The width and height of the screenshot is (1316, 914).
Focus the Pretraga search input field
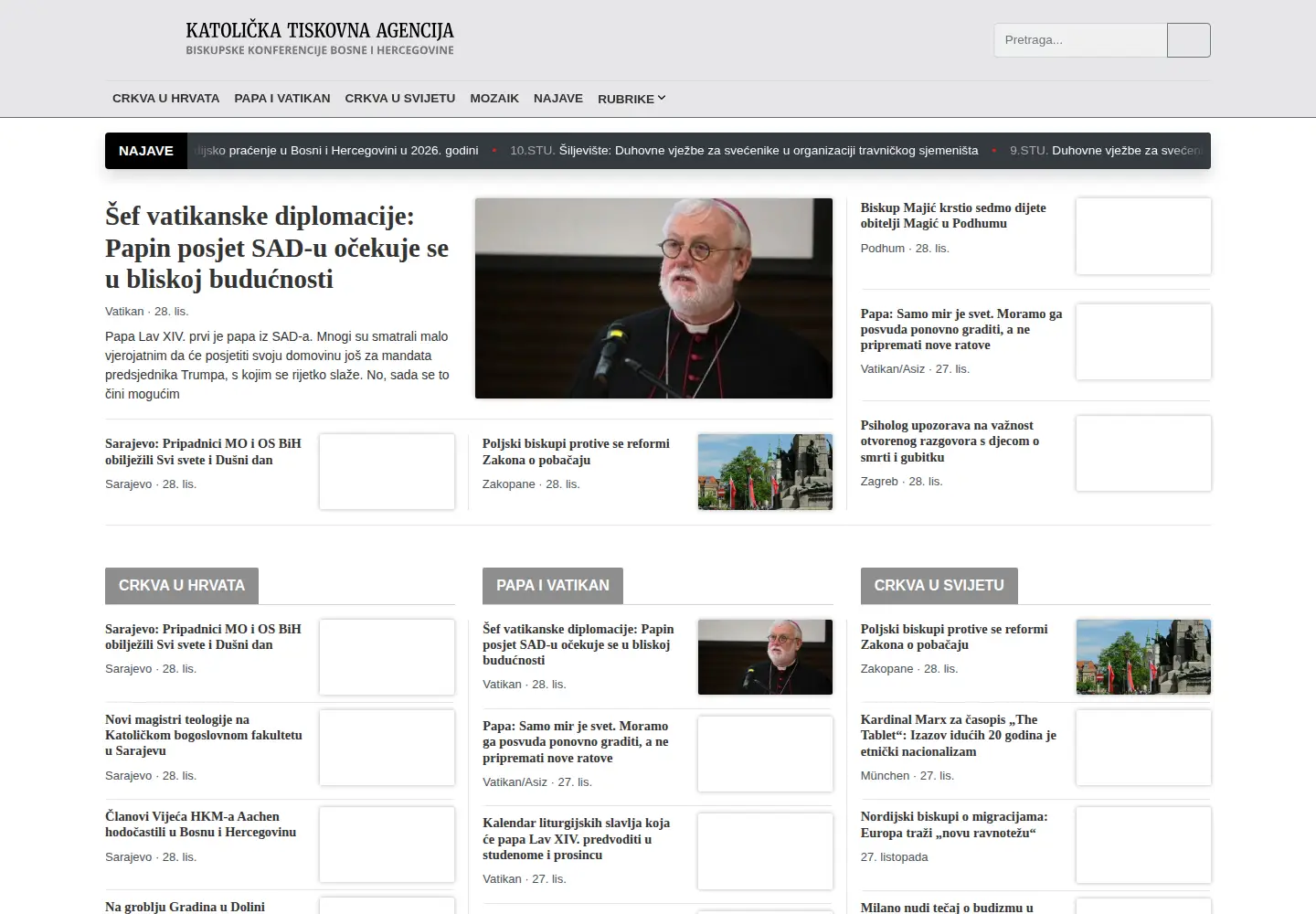1080,40
